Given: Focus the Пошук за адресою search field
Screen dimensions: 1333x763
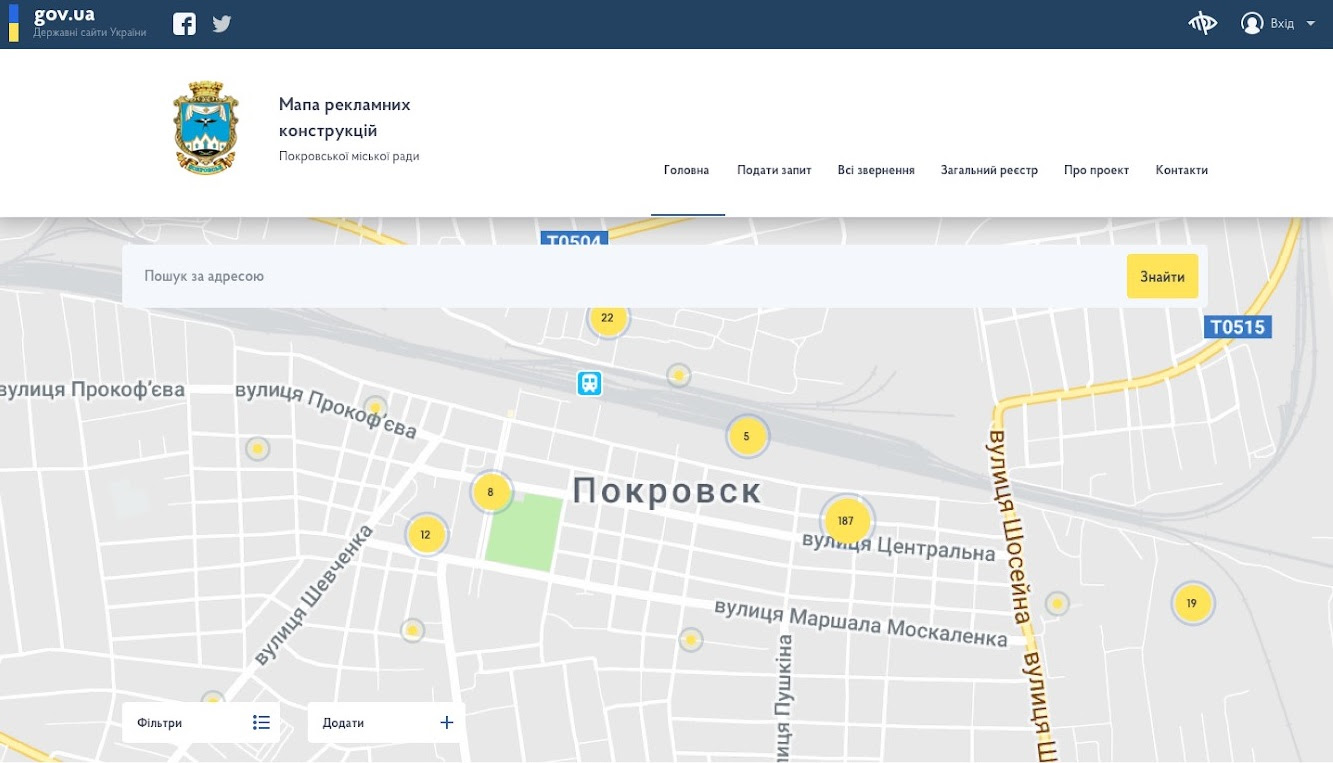Looking at the screenshot, I should click(624, 276).
